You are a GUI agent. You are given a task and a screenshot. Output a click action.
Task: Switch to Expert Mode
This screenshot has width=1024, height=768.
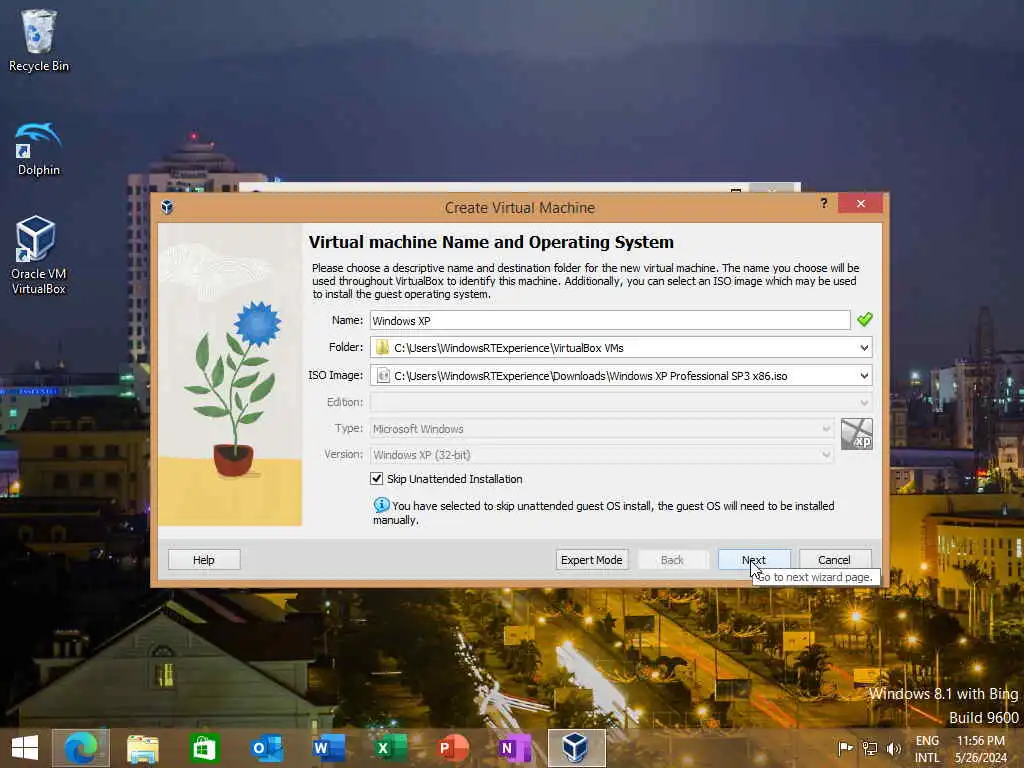click(592, 560)
